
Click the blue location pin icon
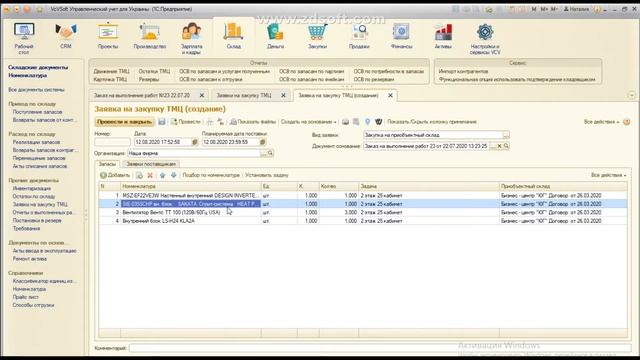pos(367,122)
